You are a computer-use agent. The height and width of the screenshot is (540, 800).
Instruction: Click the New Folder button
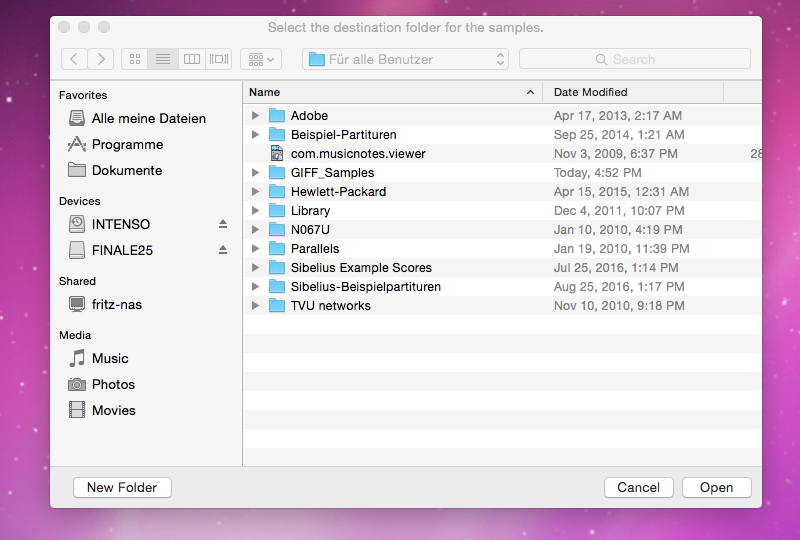coord(122,487)
